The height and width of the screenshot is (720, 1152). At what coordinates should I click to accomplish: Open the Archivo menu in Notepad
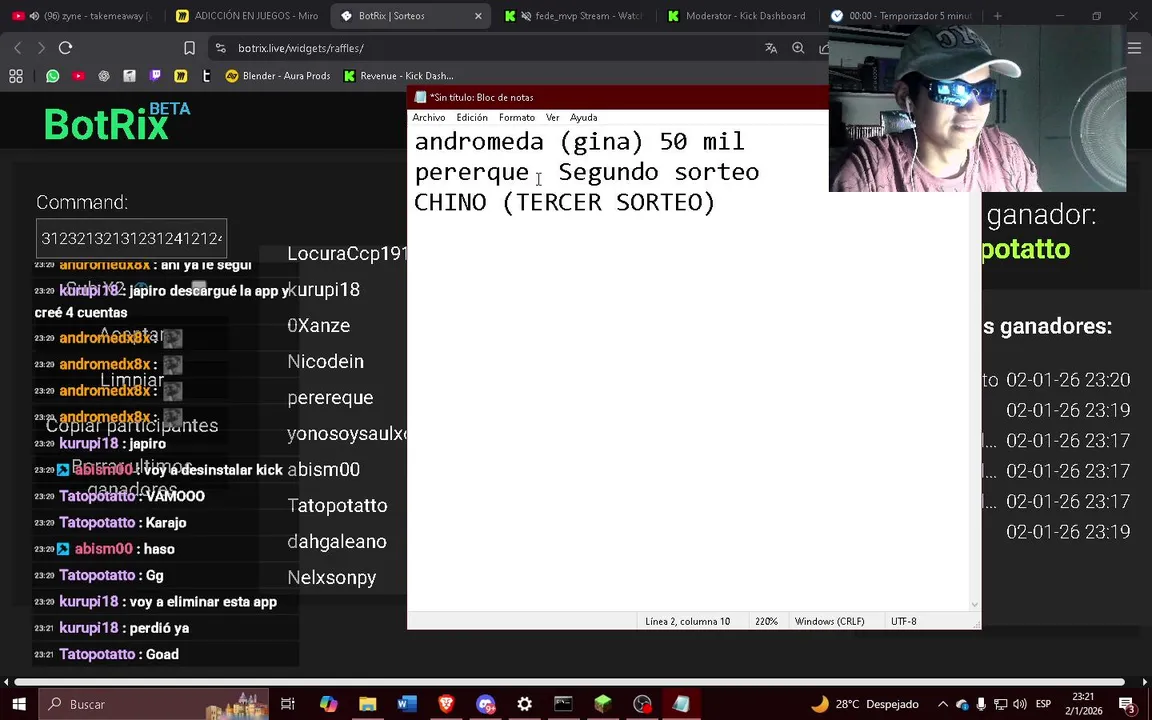428,118
